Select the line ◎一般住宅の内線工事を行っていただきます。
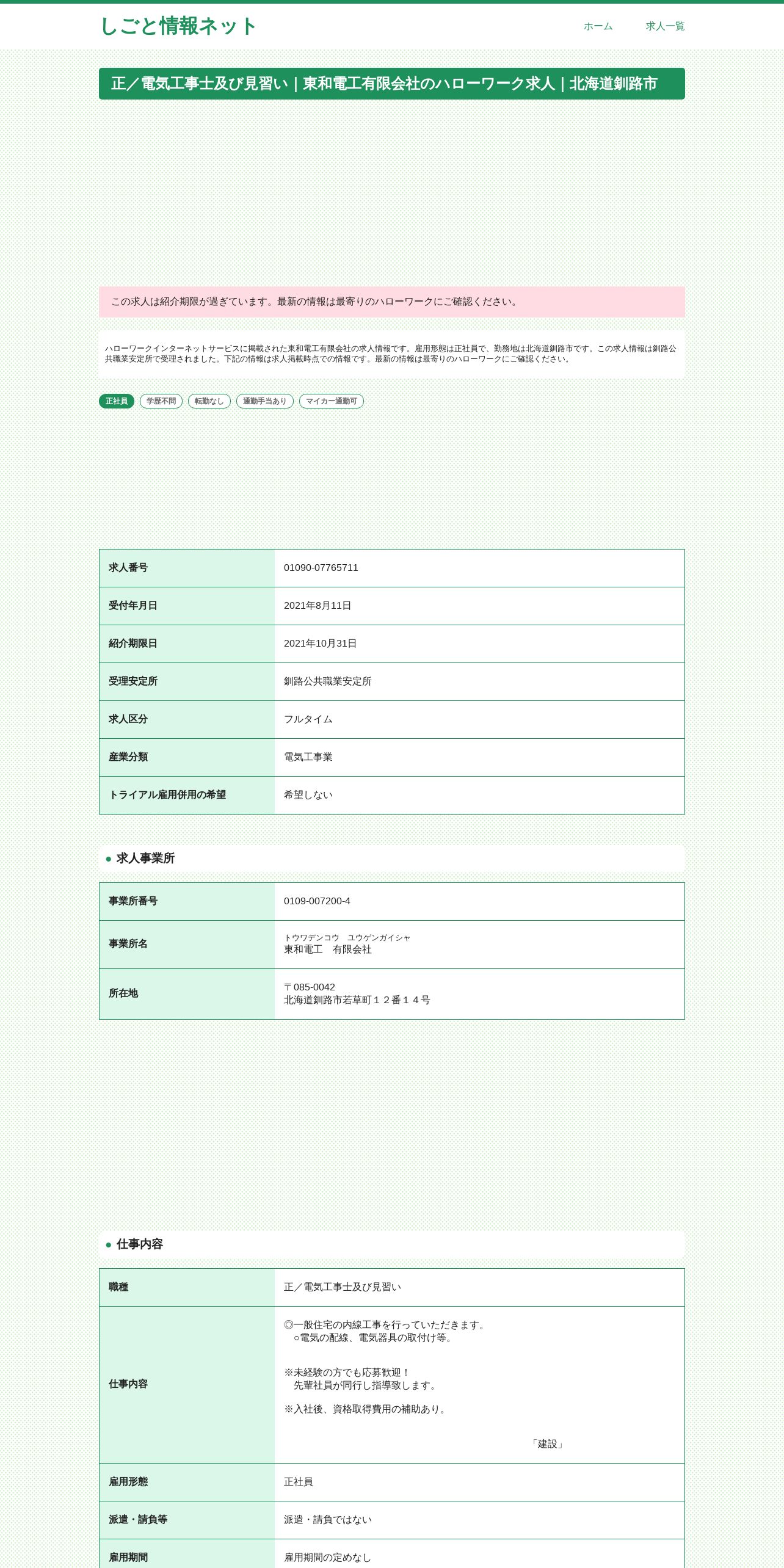This screenshot has width=784, height=1568. 386,1325
